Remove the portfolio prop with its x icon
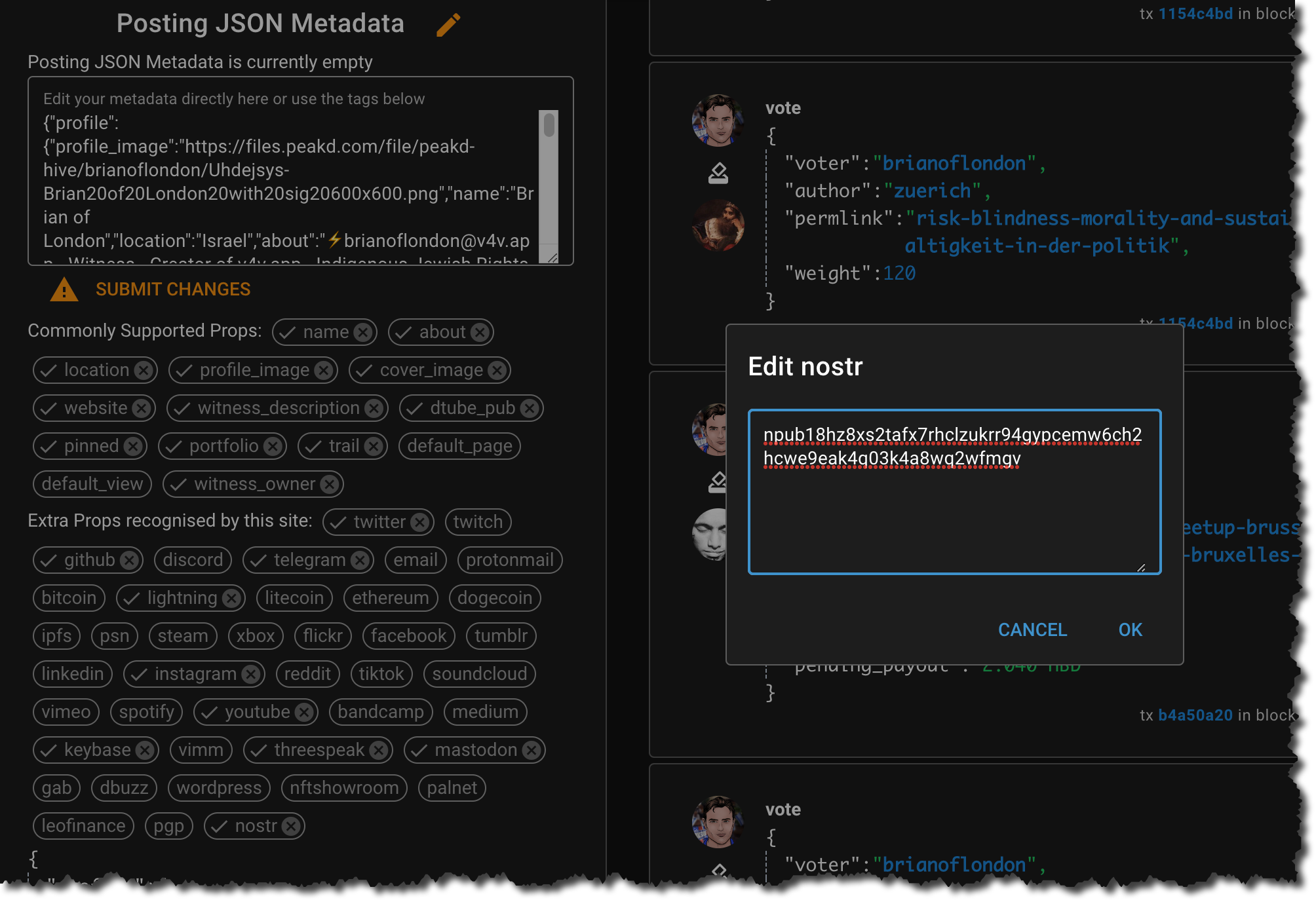Image resolution: width=1316 pixels, height=900 pixels. [x=273, y=446]
